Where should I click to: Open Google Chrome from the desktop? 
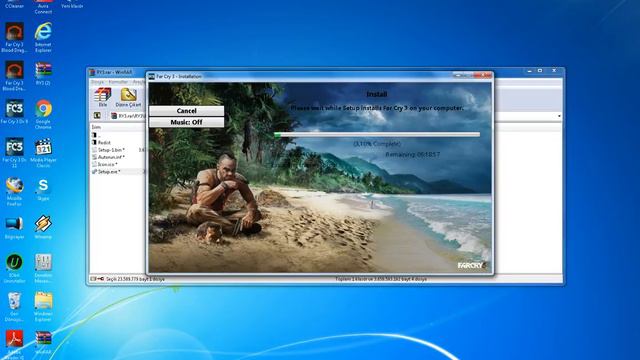pos(43,114)
